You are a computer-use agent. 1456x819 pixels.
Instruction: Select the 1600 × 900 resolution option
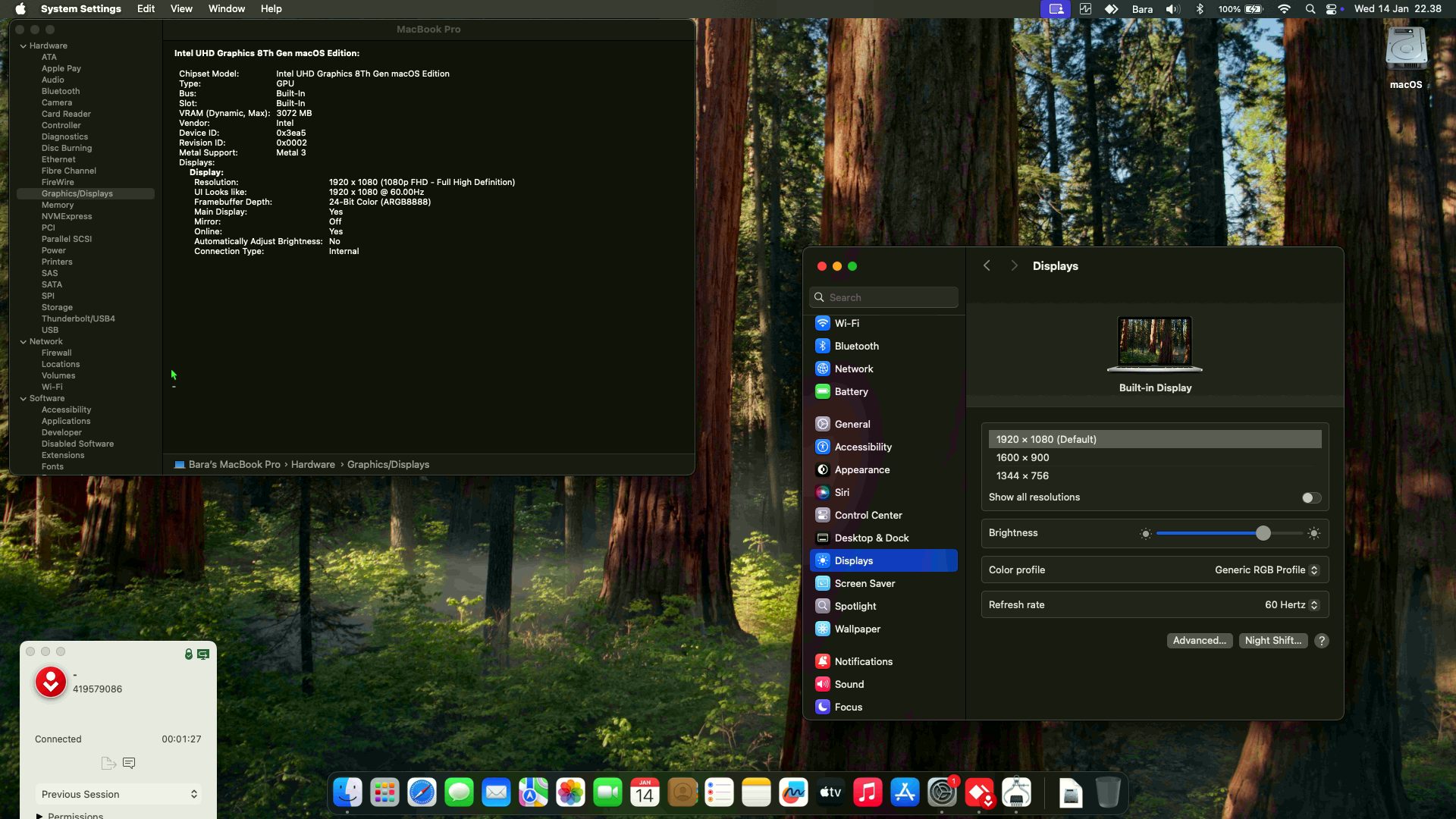click(1023, 457)
